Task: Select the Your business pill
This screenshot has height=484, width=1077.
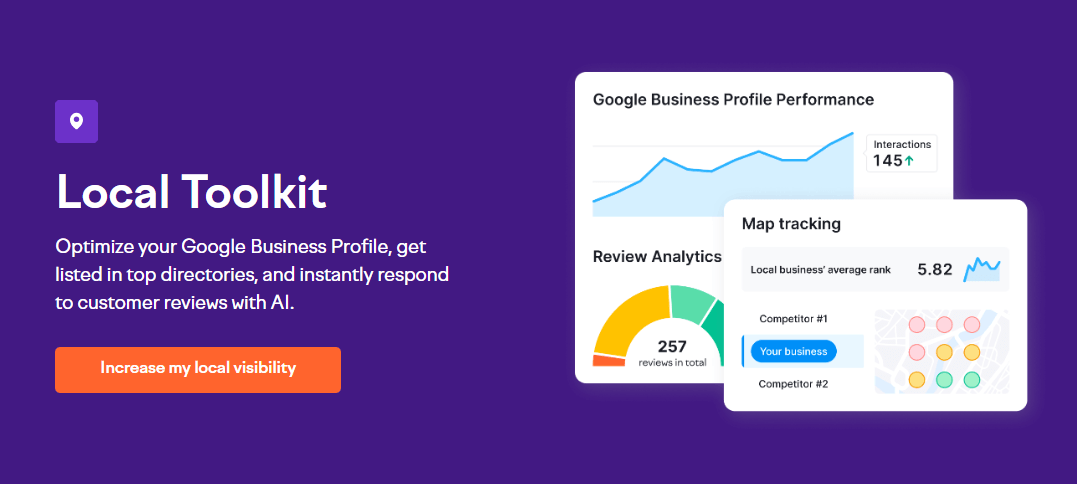Action: (792, 351)
